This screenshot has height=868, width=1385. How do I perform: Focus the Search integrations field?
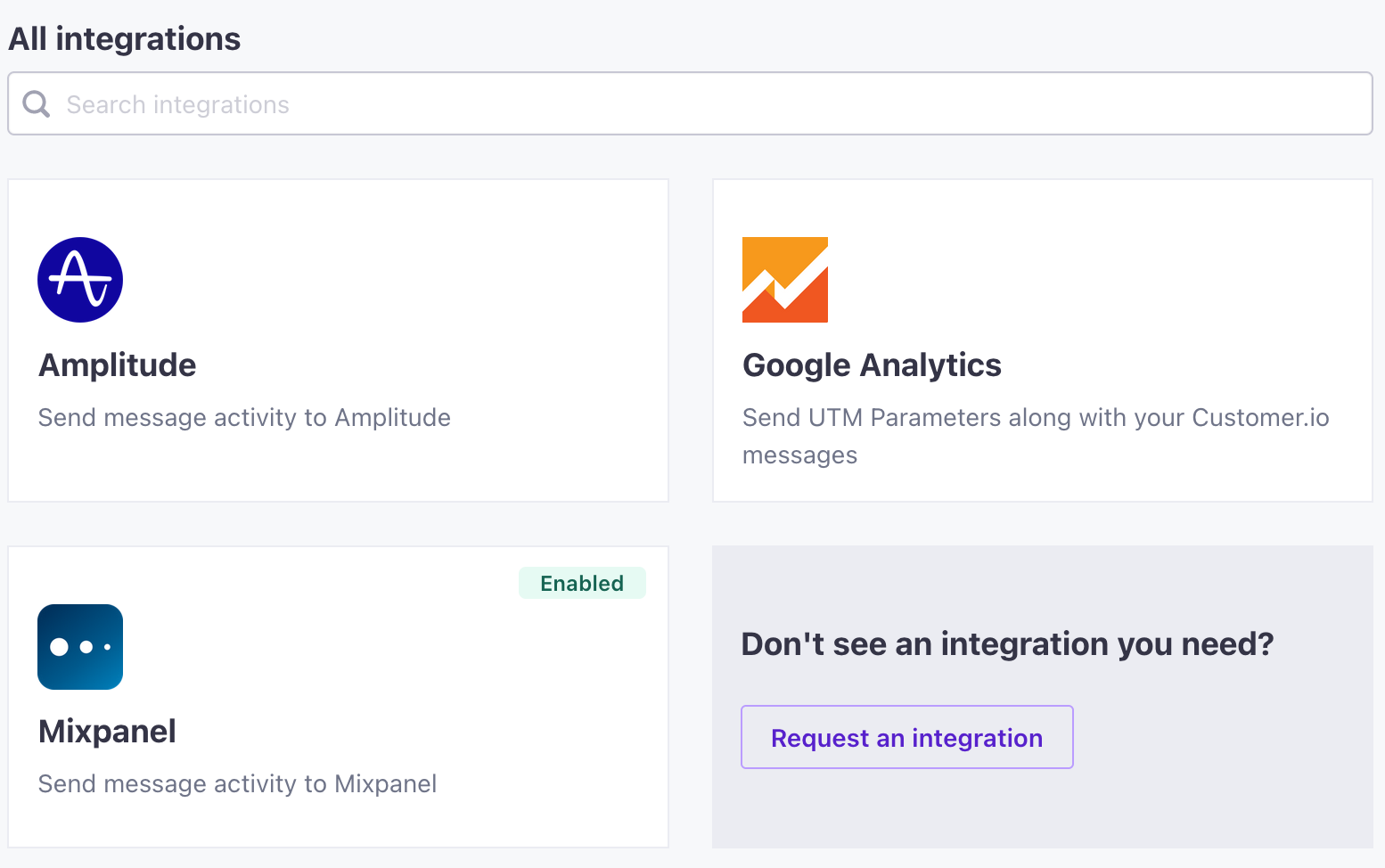[690, 103]
